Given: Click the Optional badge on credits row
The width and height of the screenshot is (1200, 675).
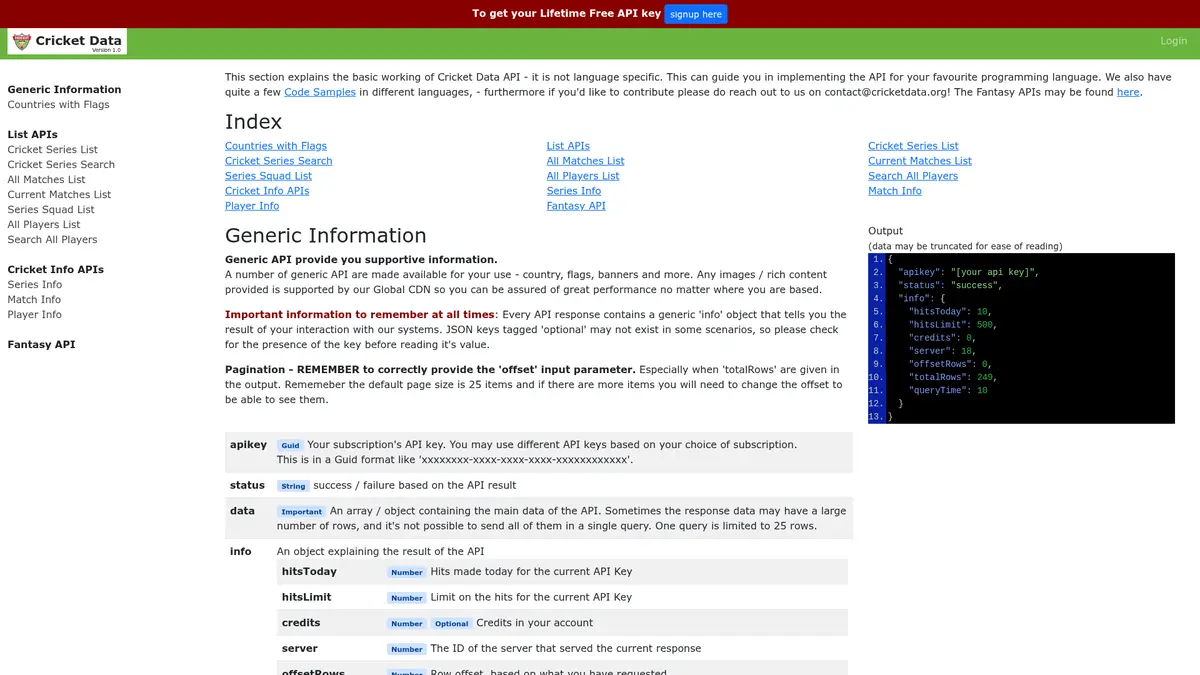Looking at the screenshot, I should [452, 624].
